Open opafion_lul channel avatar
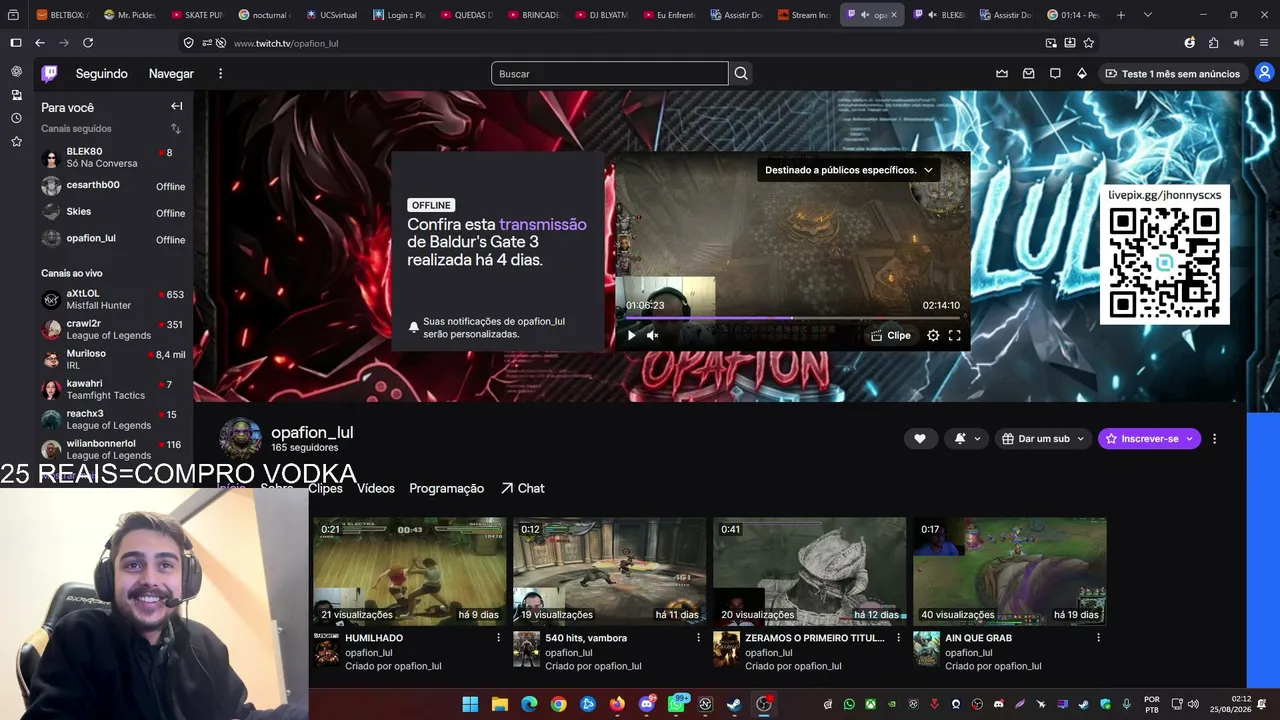This screenshot has height=720, width=1280. click(x=240, y=438)
